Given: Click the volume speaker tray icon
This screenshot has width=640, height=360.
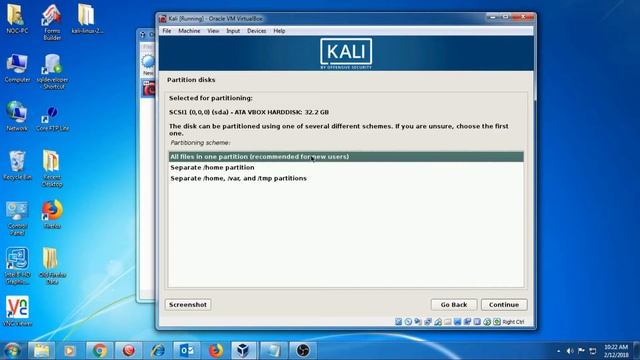Looking at the screenshot, I should click(x=570, y=351).
